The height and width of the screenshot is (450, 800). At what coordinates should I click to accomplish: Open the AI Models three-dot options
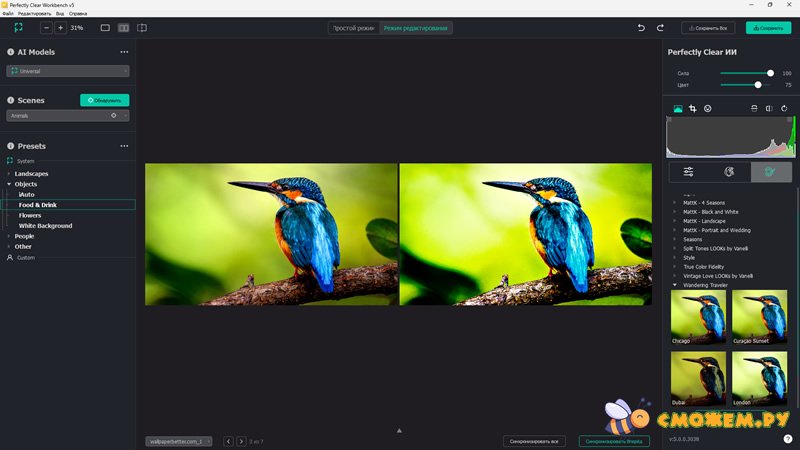[124, 52]
